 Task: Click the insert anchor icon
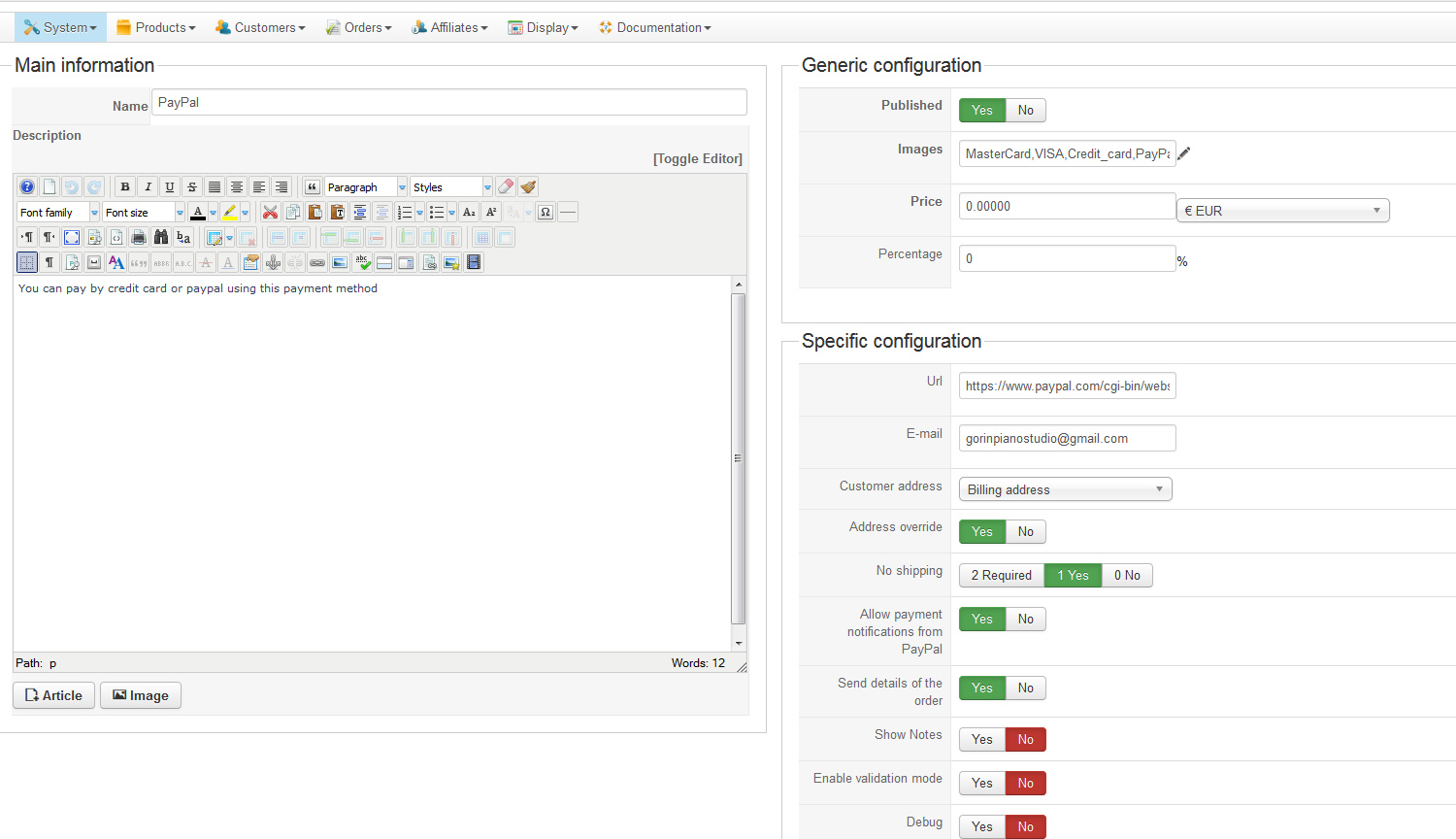[273, 263]
